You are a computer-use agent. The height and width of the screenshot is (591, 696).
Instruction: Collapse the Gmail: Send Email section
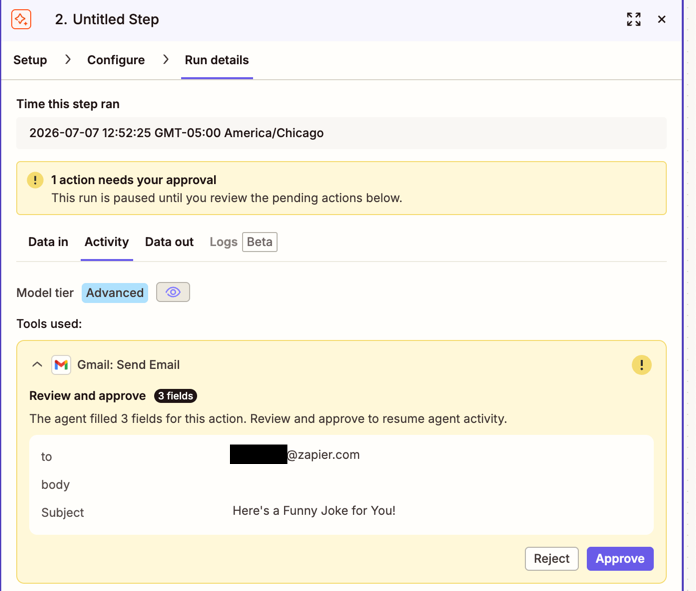point(37,365)
